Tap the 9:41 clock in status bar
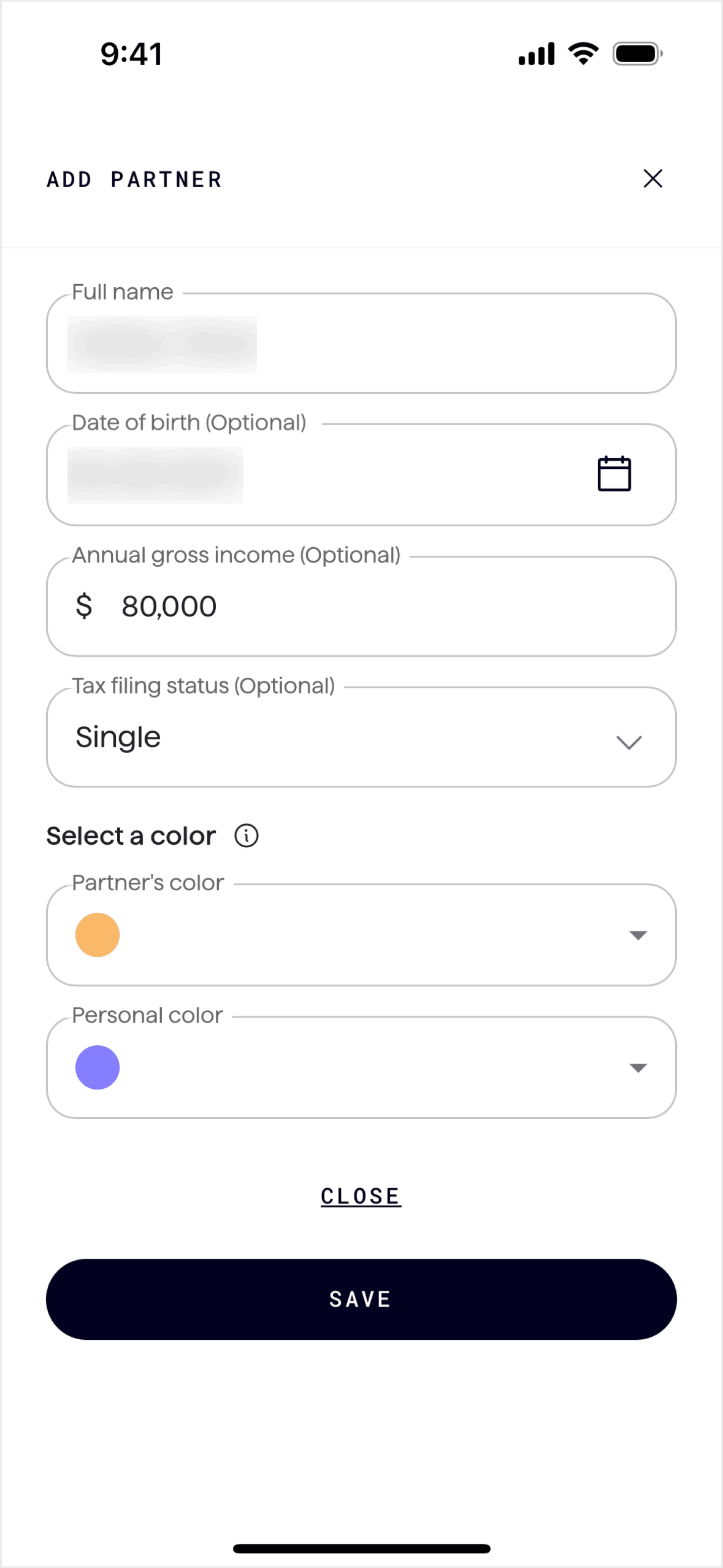Viewport: 723px width, 1568px height. coord(132,54)
